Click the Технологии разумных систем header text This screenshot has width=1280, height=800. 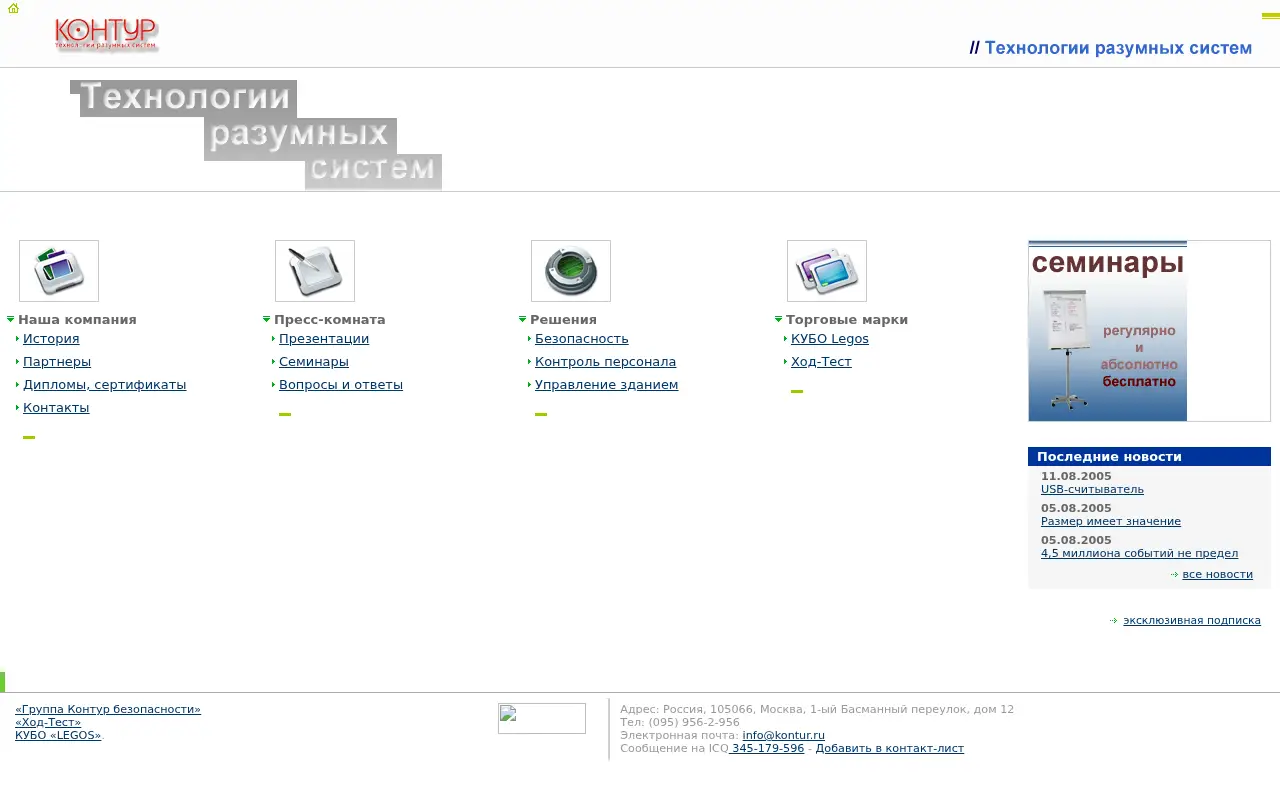coord(1111,48)
